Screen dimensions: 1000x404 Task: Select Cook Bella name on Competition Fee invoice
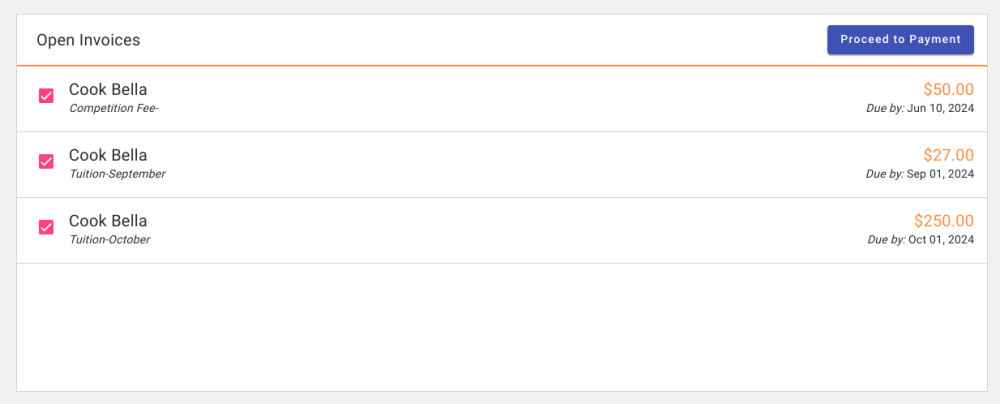click(x=108, y=90)
